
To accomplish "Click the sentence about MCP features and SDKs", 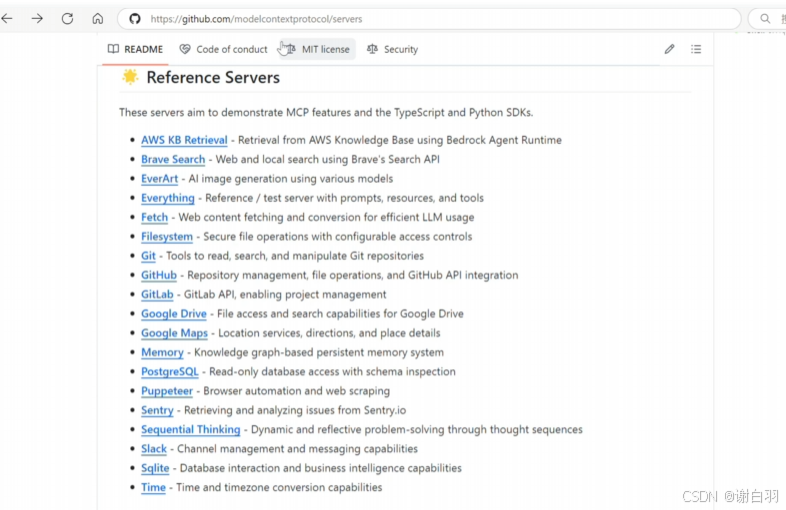I will (x=326, y=113).
